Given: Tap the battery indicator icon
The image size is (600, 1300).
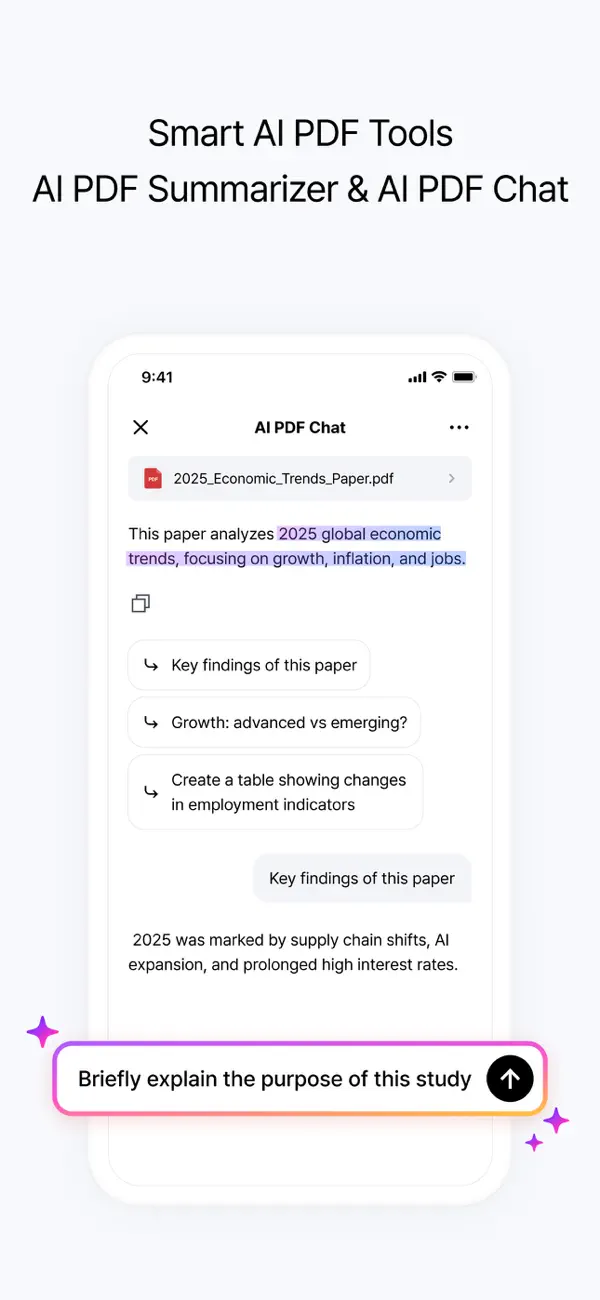Looking at the screenshot, I should coord(463,377).
